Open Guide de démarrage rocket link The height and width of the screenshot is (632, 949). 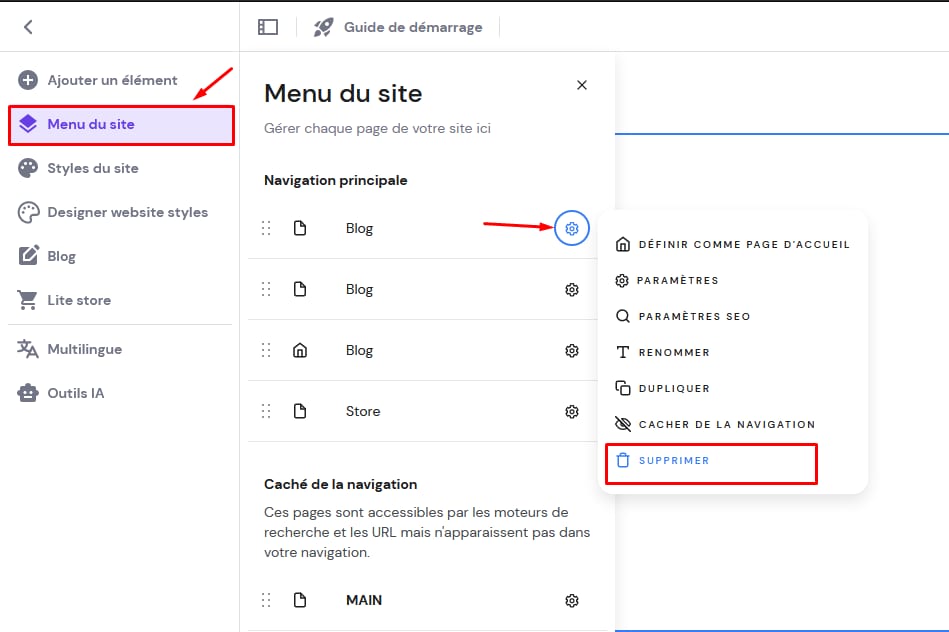click(398, 27)
